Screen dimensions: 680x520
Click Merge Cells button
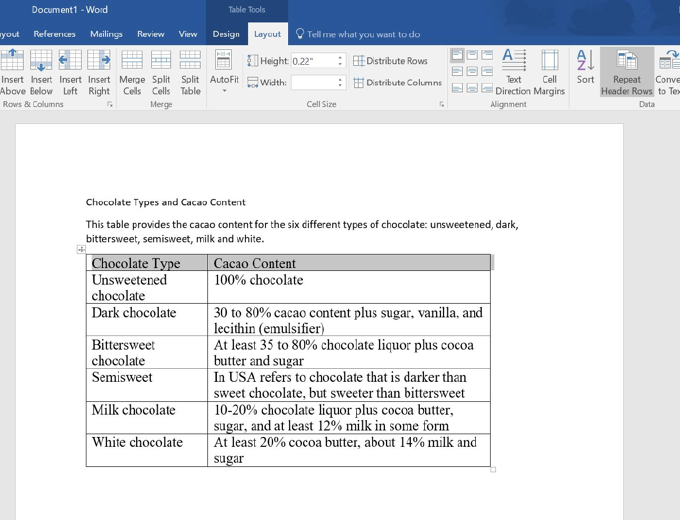pos(132,72)
